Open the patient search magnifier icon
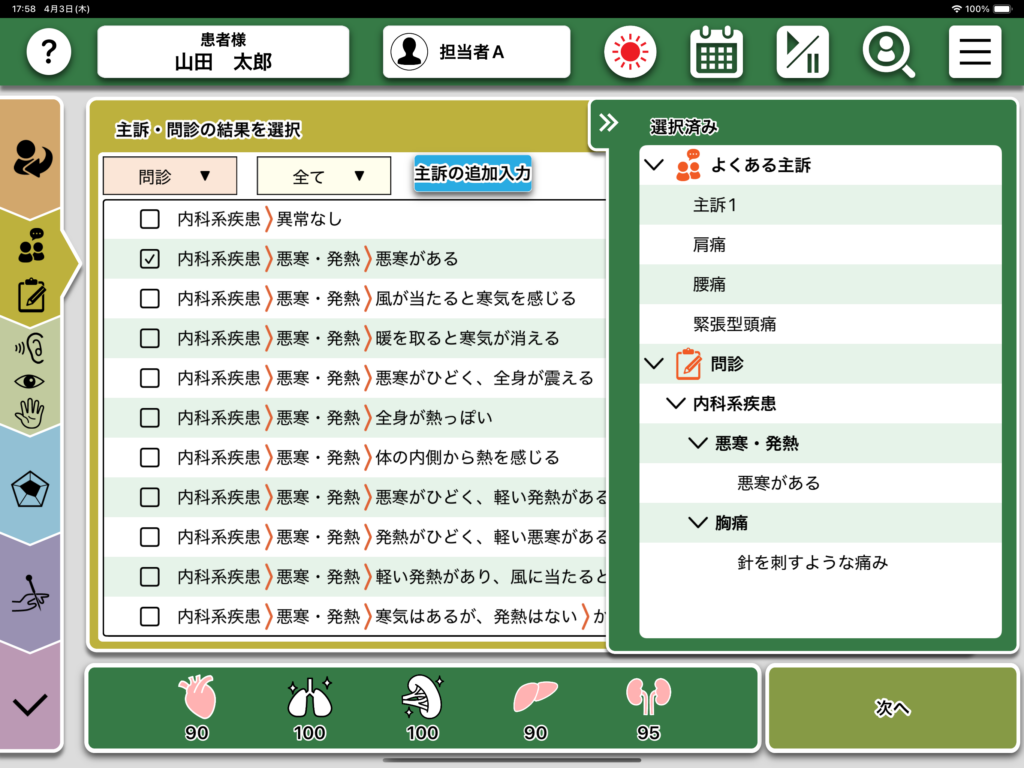 coord(888,52)
